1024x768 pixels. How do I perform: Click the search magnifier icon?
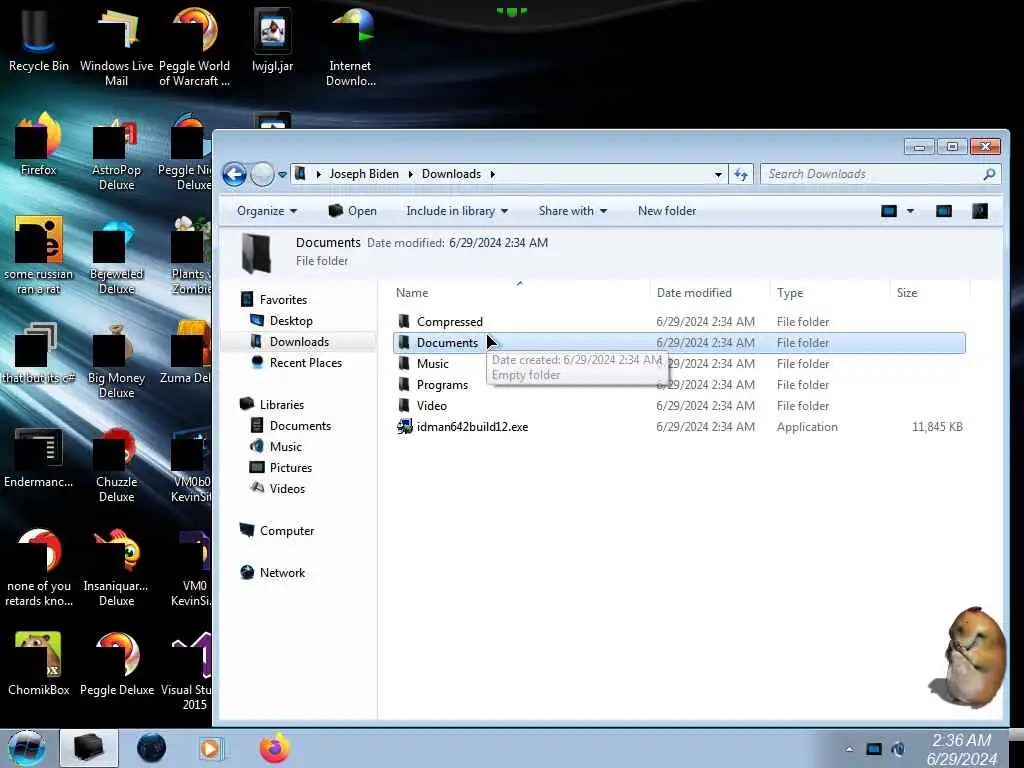(989, 174)
